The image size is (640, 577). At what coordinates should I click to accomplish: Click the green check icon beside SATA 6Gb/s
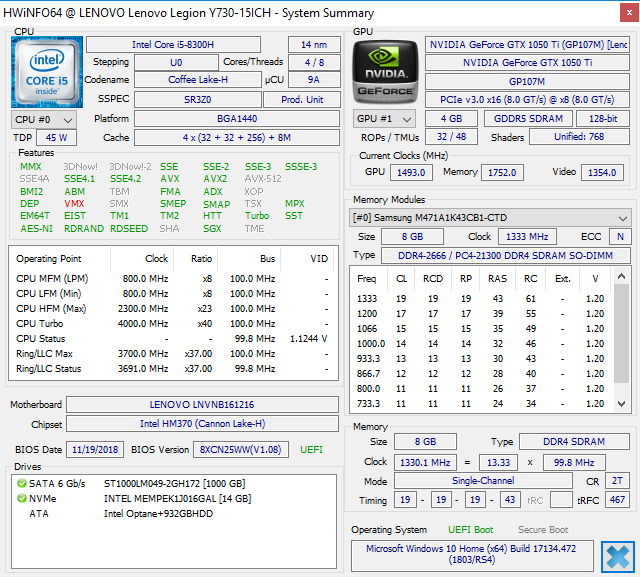click(22, 484)
